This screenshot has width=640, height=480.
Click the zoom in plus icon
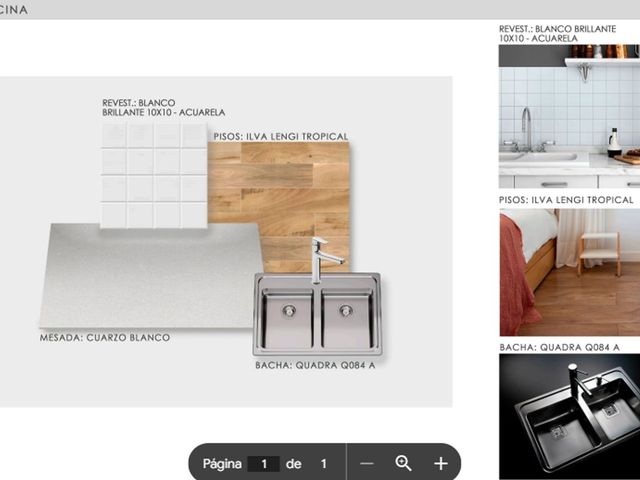coord(441,464)
